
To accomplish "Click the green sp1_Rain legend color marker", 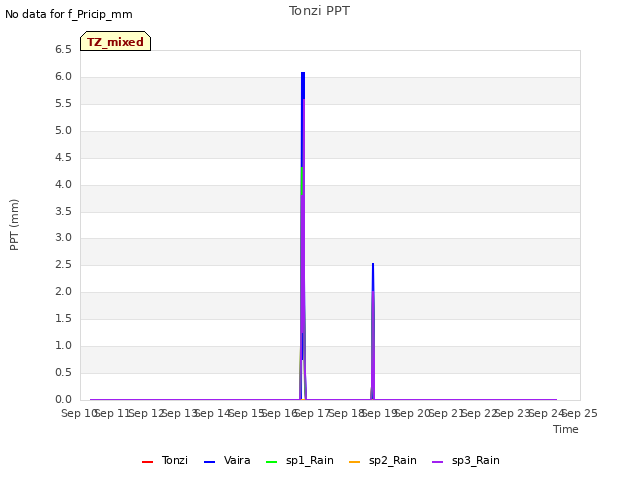I will click(x=271, y=462).
